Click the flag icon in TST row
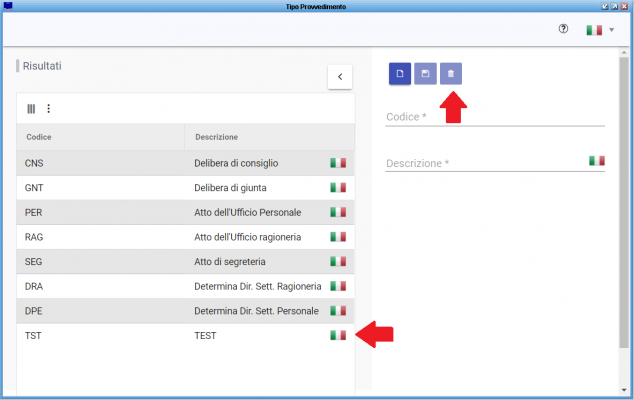 338,336
